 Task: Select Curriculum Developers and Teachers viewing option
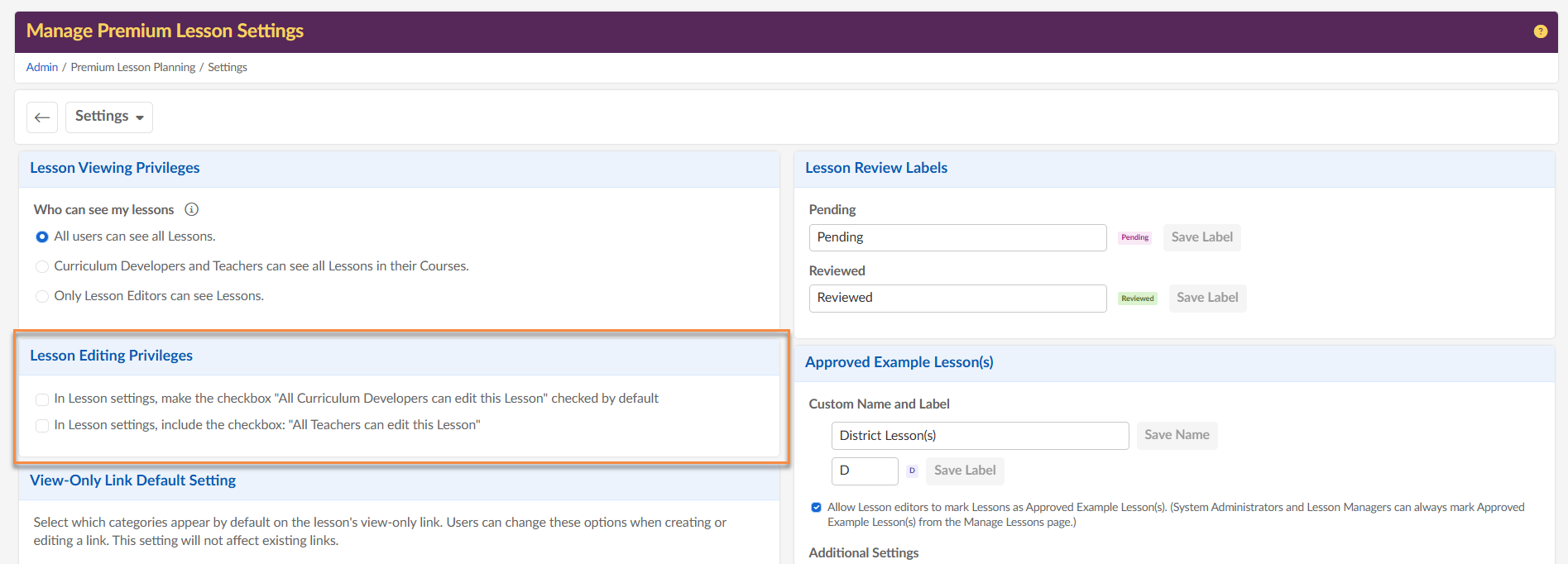[42, 266]
